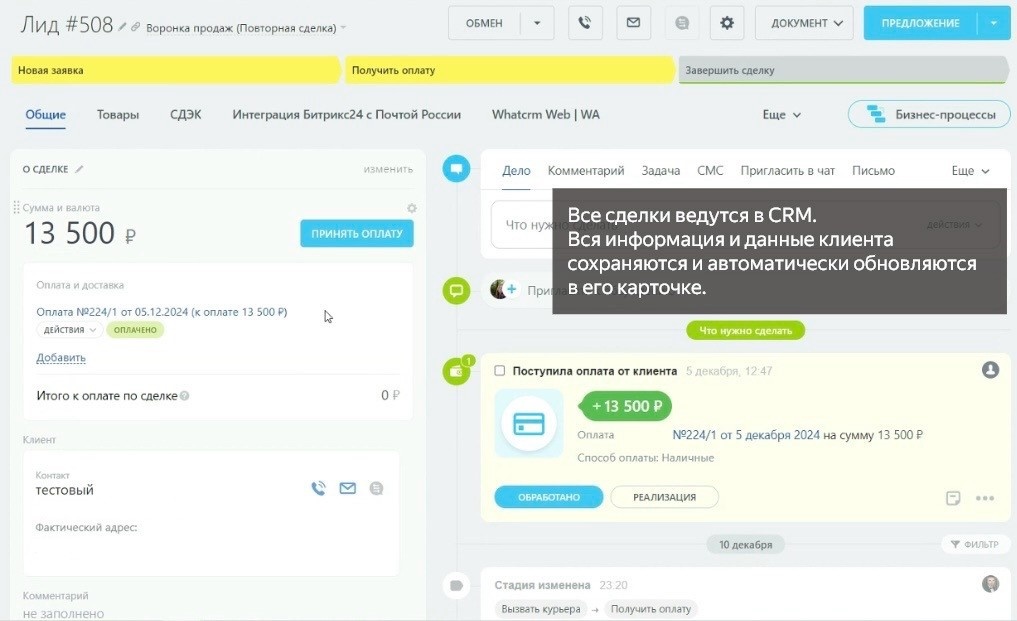Image resolution: width=1017 pixels, height=621 pixels.
Task: Click the ОПЛАЧЕНО status badge
Action: pos(135,330)
